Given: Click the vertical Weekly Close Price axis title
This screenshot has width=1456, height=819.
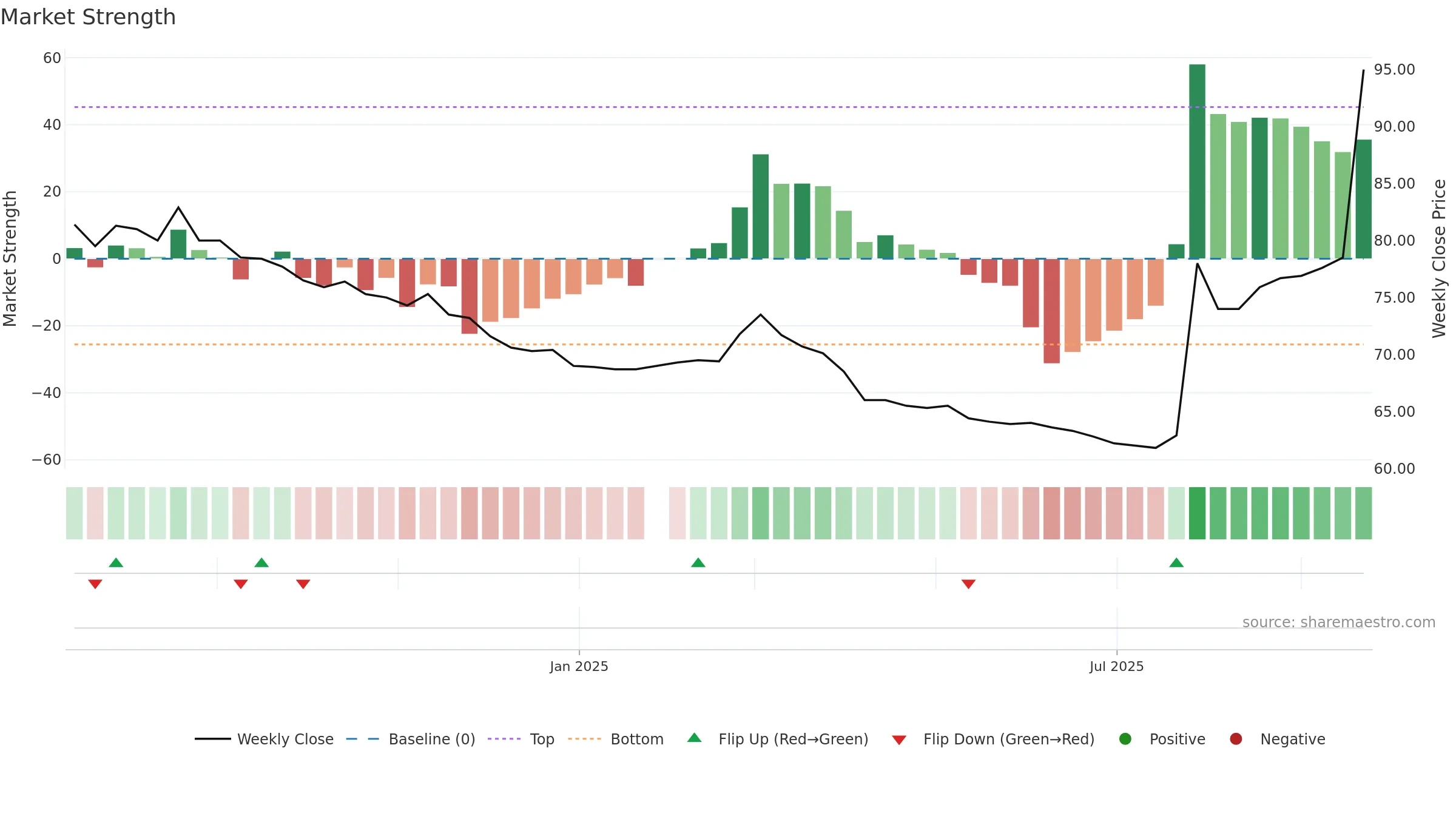Looking at the screenshot, I should pos(1439,258).
